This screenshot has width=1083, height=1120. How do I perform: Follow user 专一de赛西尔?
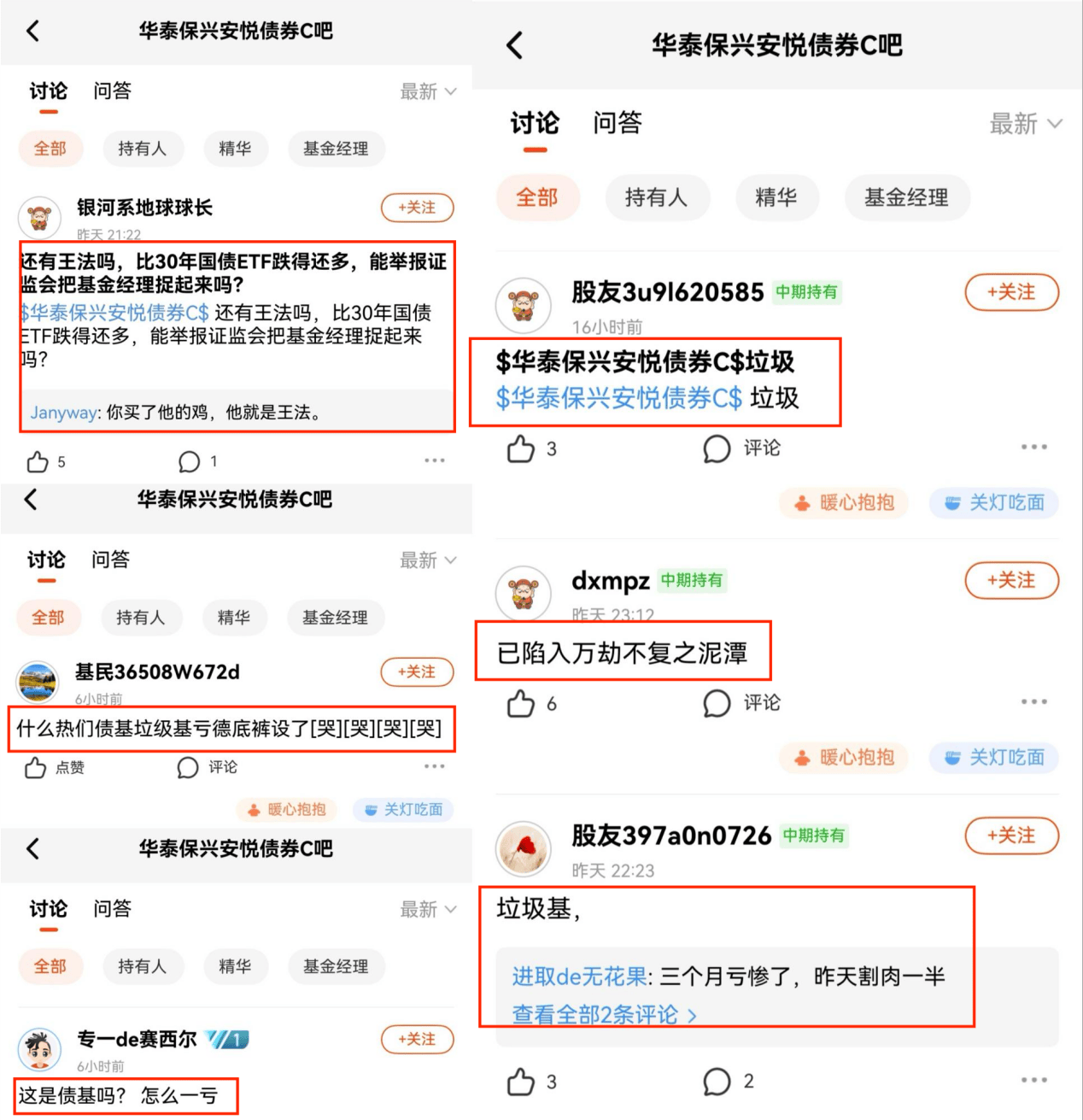coord(417,1040)
